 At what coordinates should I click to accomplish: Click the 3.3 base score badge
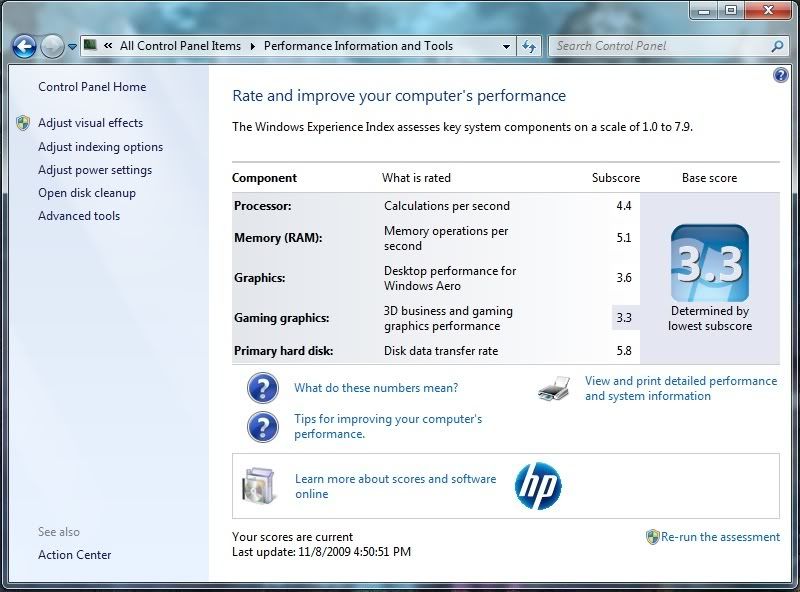coord(709,263)
